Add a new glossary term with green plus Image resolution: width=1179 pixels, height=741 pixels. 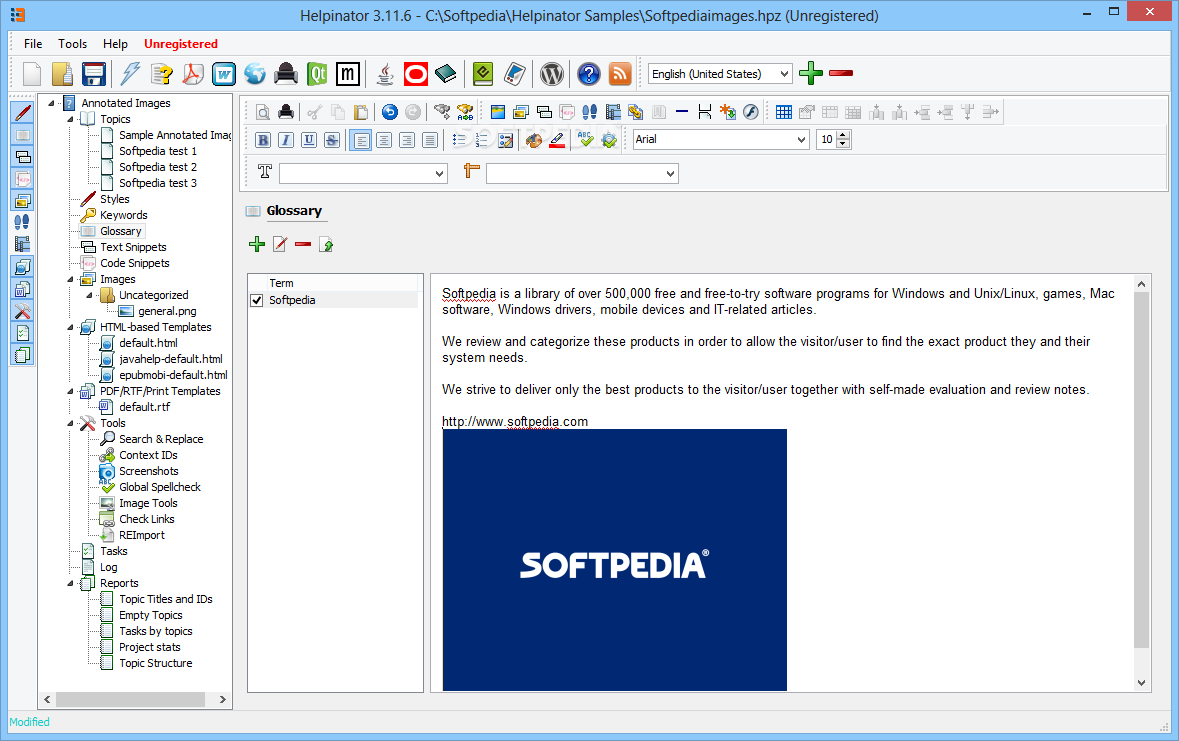coord(257,244)
